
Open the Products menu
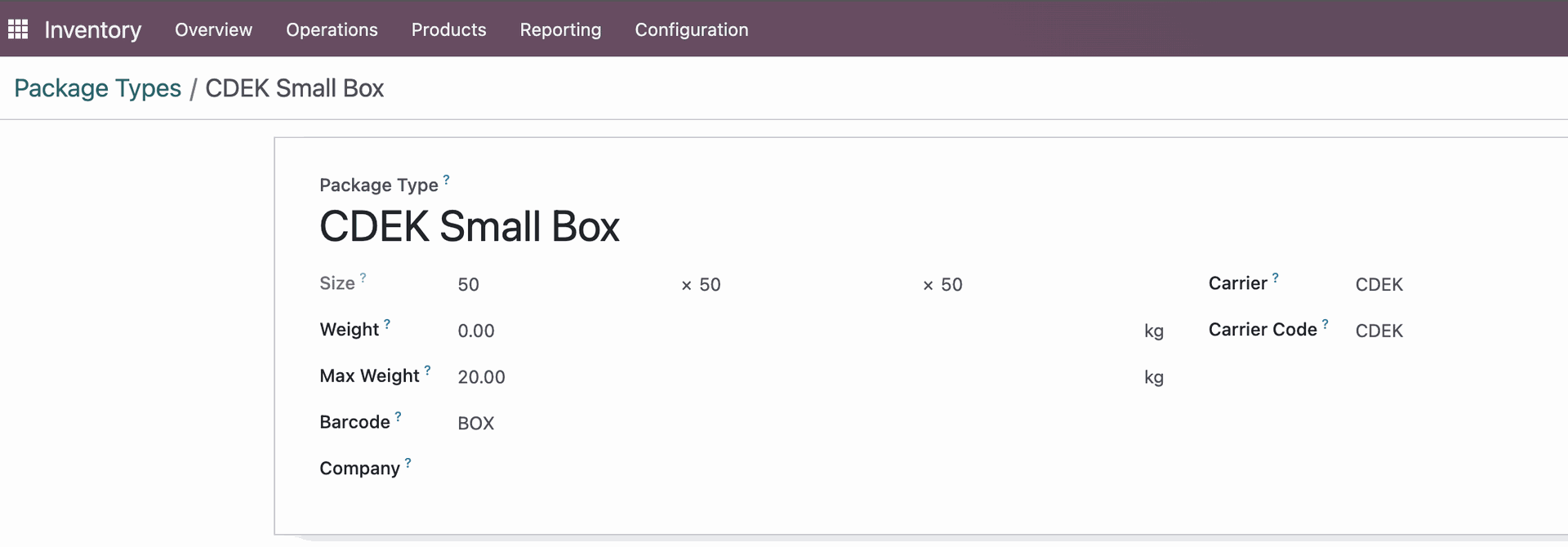click(448, 29)
